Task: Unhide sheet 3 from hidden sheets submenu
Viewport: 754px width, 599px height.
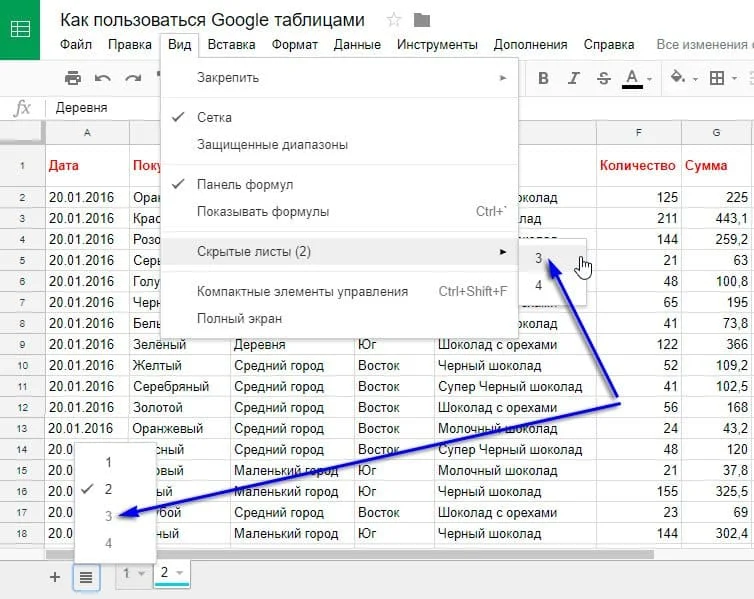Action: tap(552, 258)
